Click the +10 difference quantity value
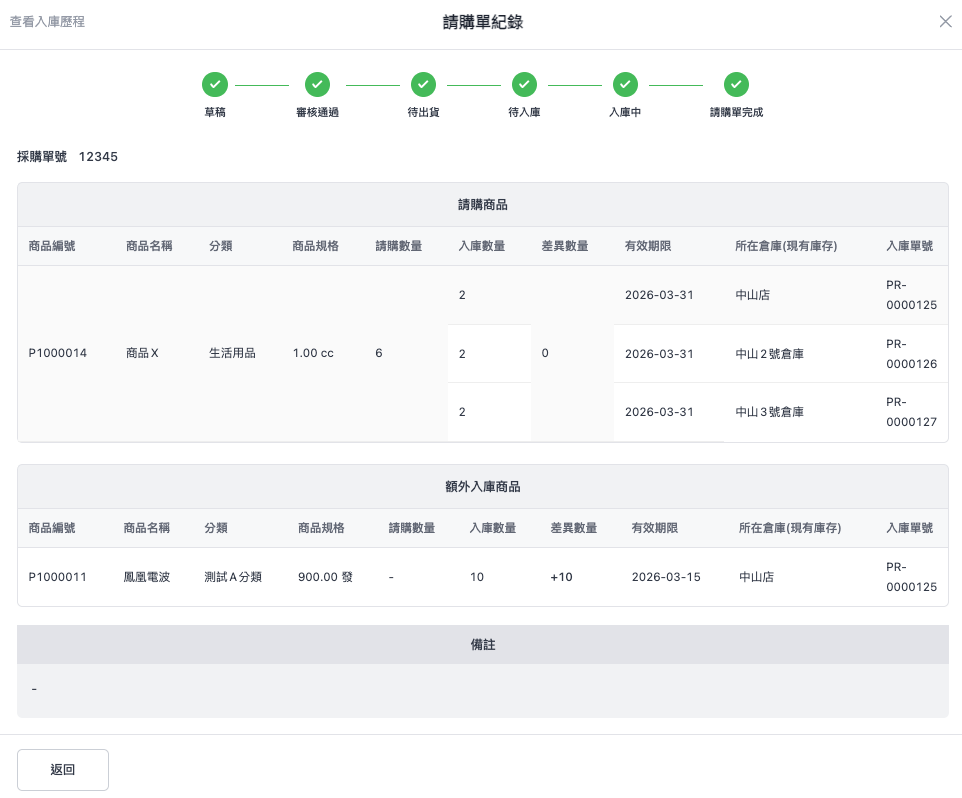Screen dimensions: 962x798 pyautogui.click(x=561, y=577)
